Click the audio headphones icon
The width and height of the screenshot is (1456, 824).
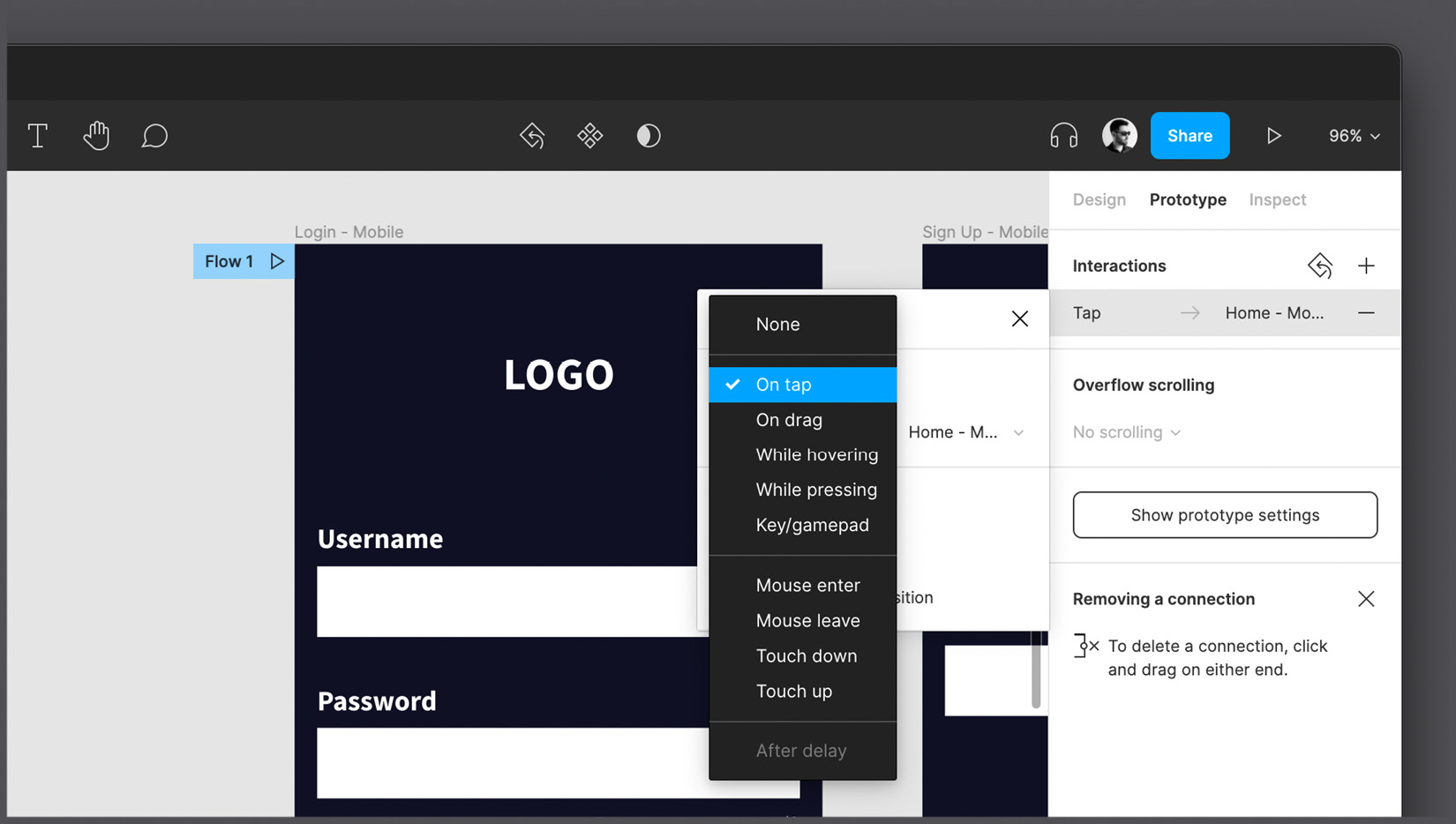pos(1062,135)
